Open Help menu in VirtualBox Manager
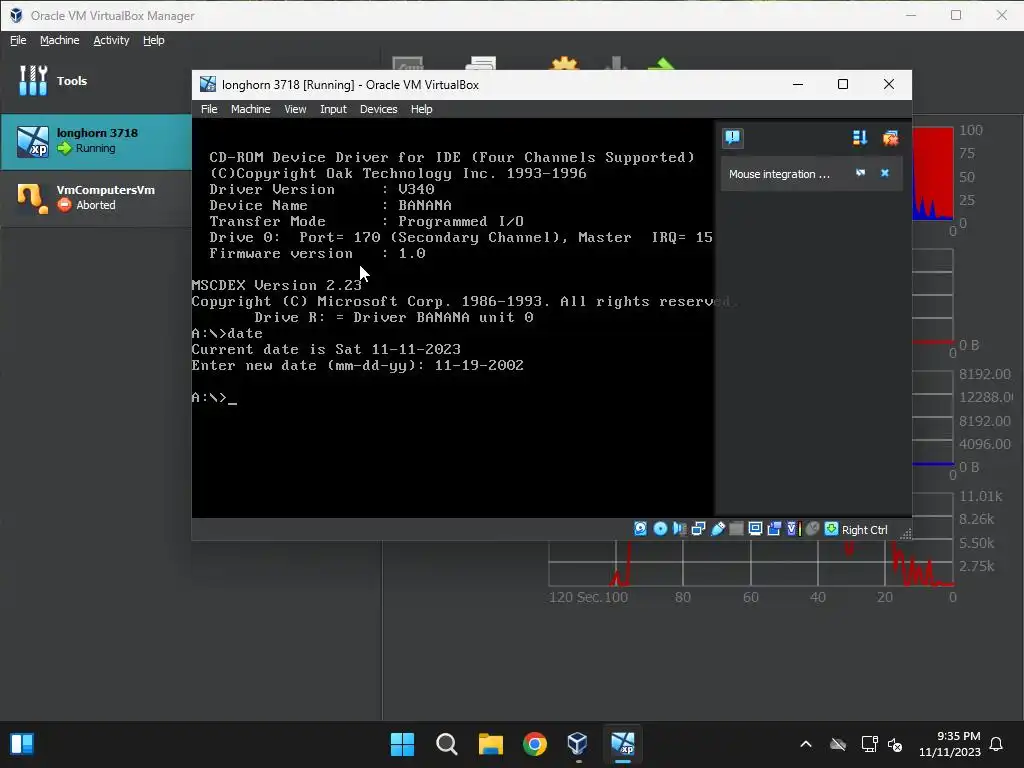Image resolution: width=1024 pixels, height=768 pixels. 153,40
